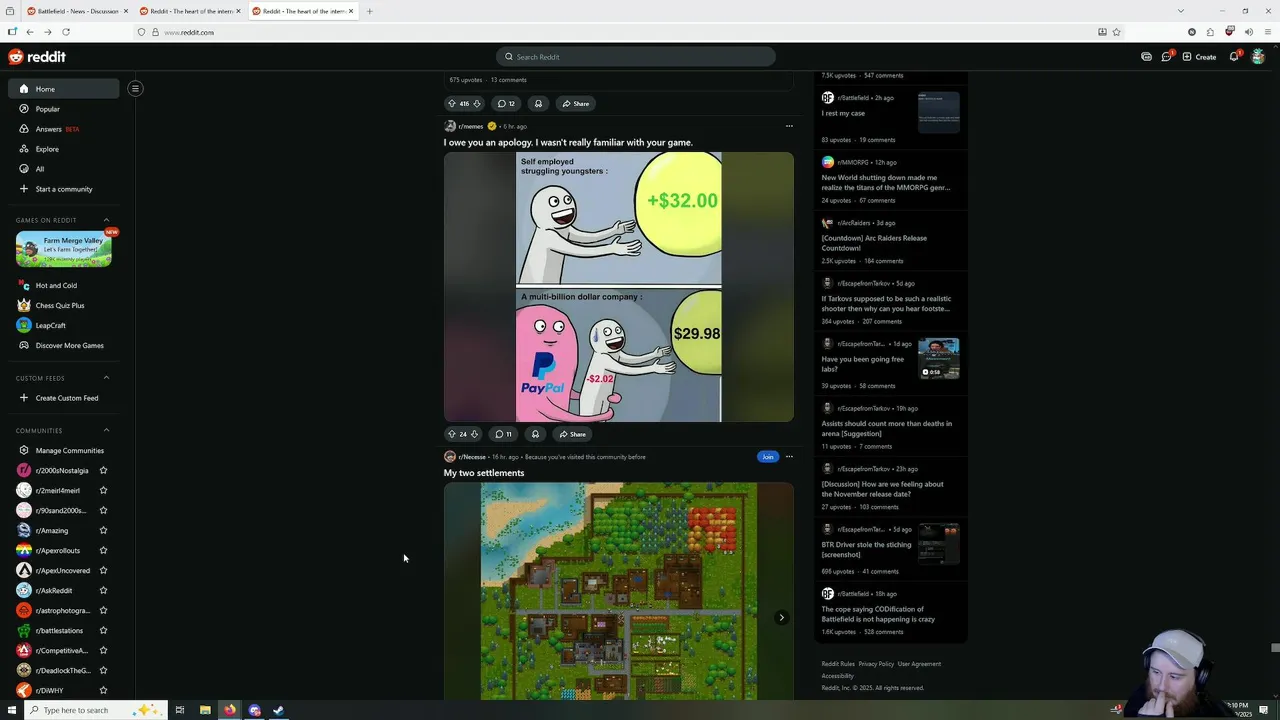Screen dimensions: 1280x720
Task: Open a new browser tab
Action: (x=370, y=11)
